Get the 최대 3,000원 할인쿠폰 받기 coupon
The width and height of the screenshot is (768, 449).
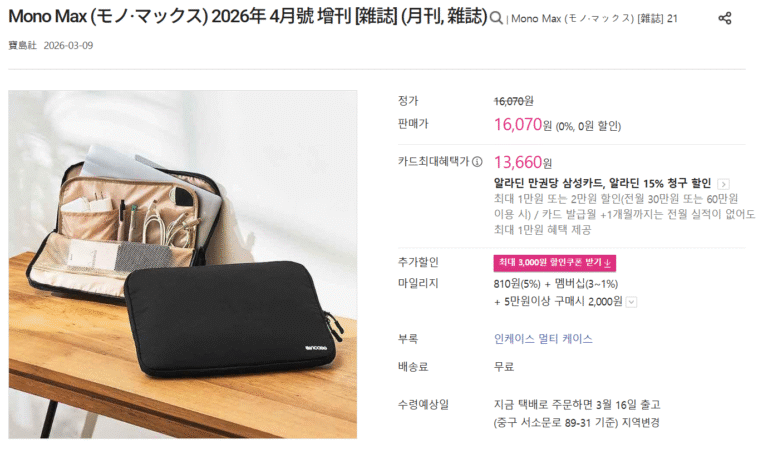coord(554,263)
